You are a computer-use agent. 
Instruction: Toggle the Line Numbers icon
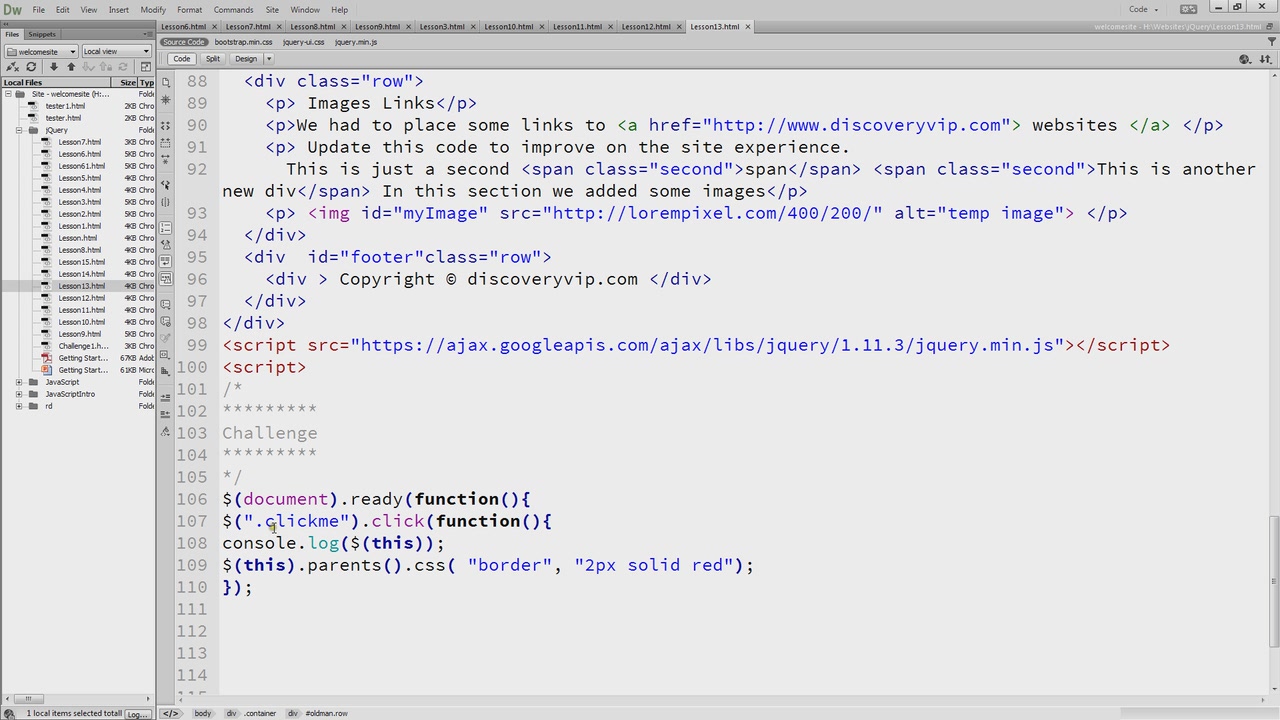click(166, 228)
